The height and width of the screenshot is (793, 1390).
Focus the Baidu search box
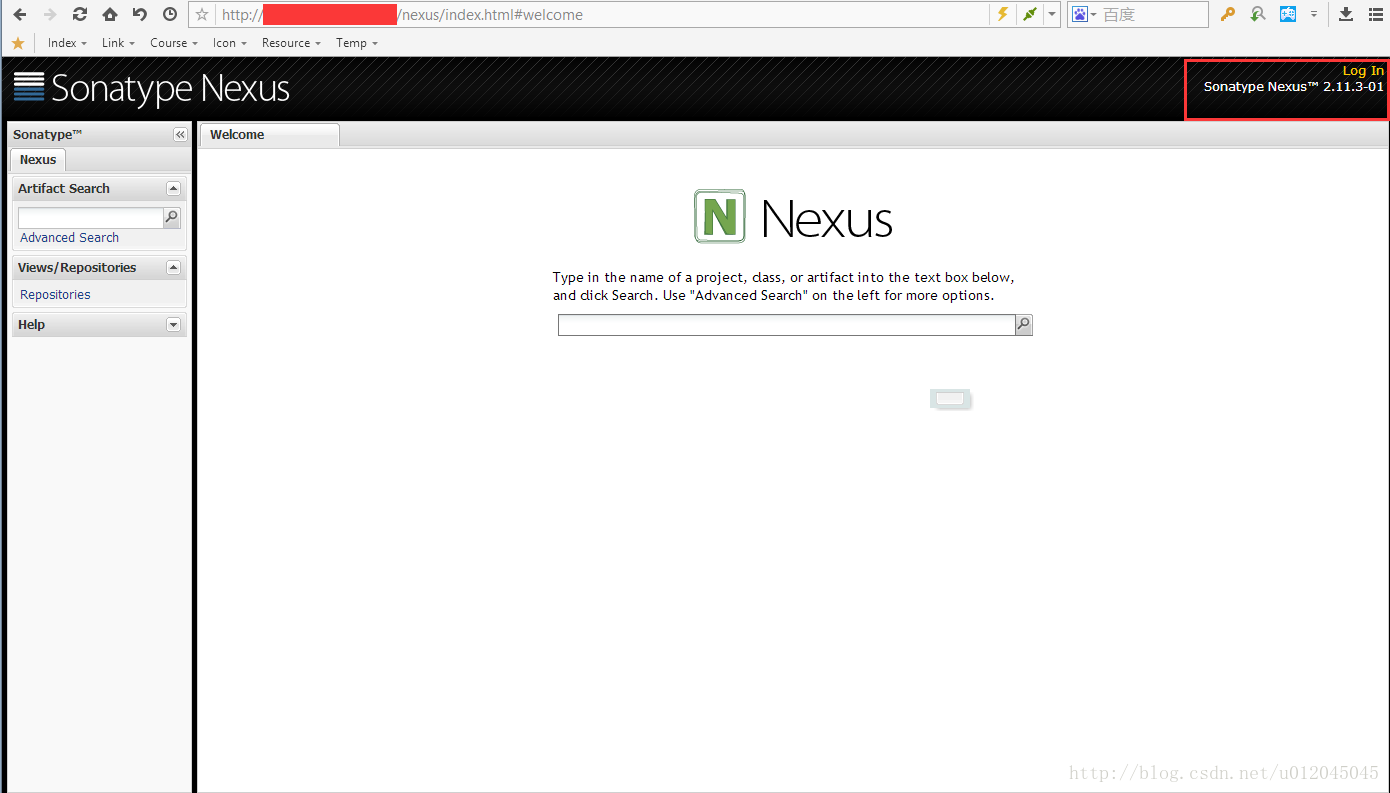(x=1154, y=14)
